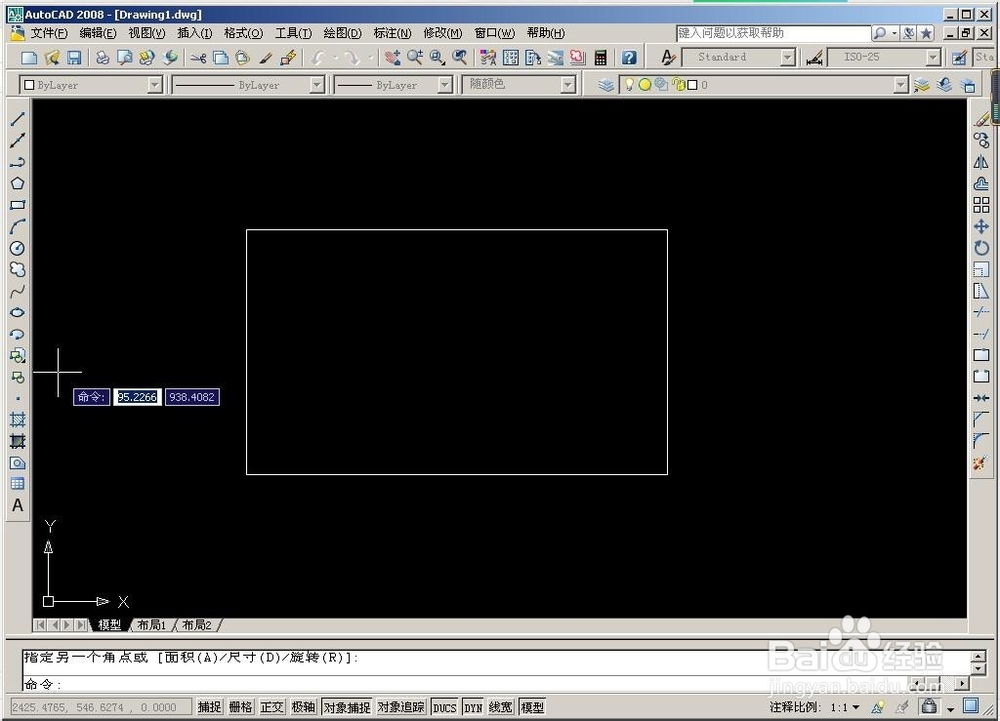Select the Offset tool
Viewport: 1000px width, 721px height.
pyautogui.click(x=982, y=184)
